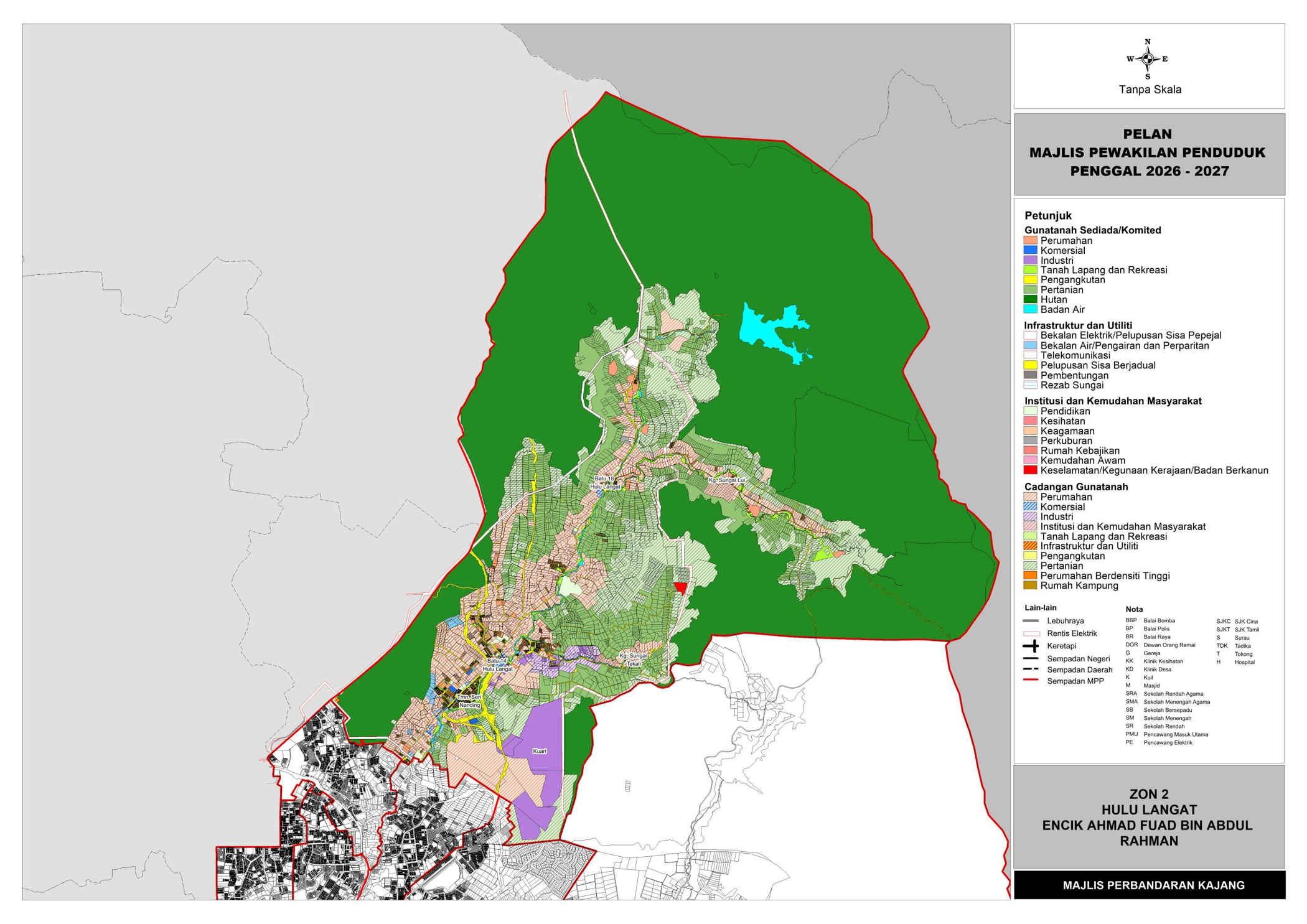Click the Tmn. Seri Nanding map label

469,701
